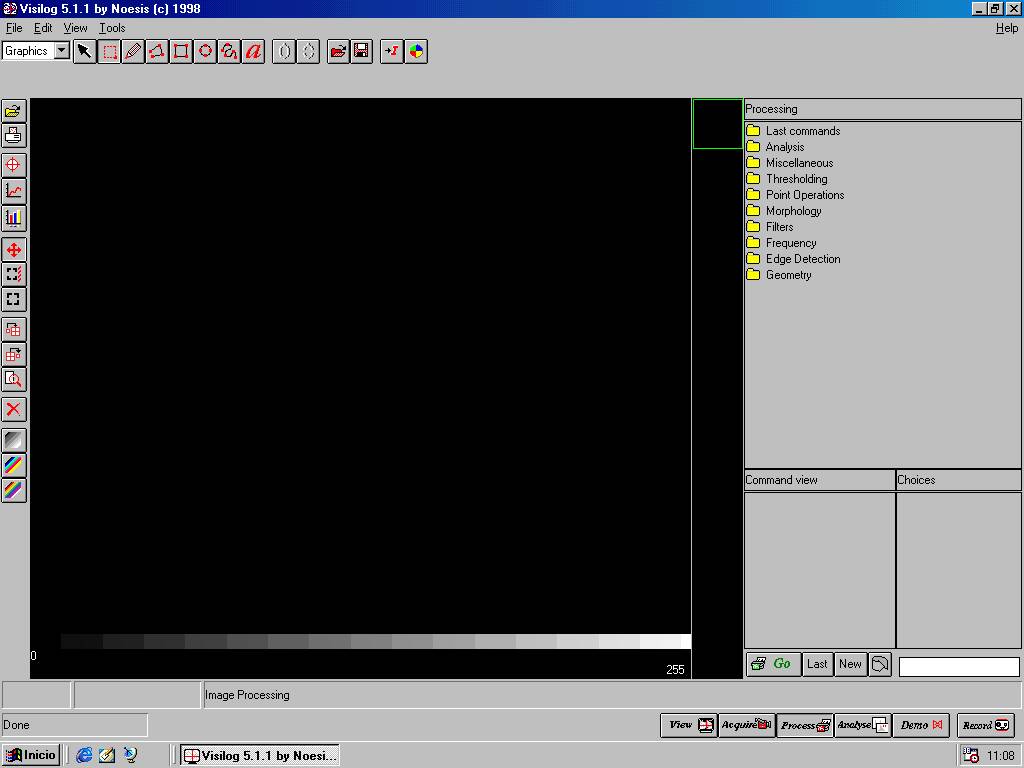1024x768 pixels.
Task: Choose the polygon drawing tool
Action: [x=157, y=51]
